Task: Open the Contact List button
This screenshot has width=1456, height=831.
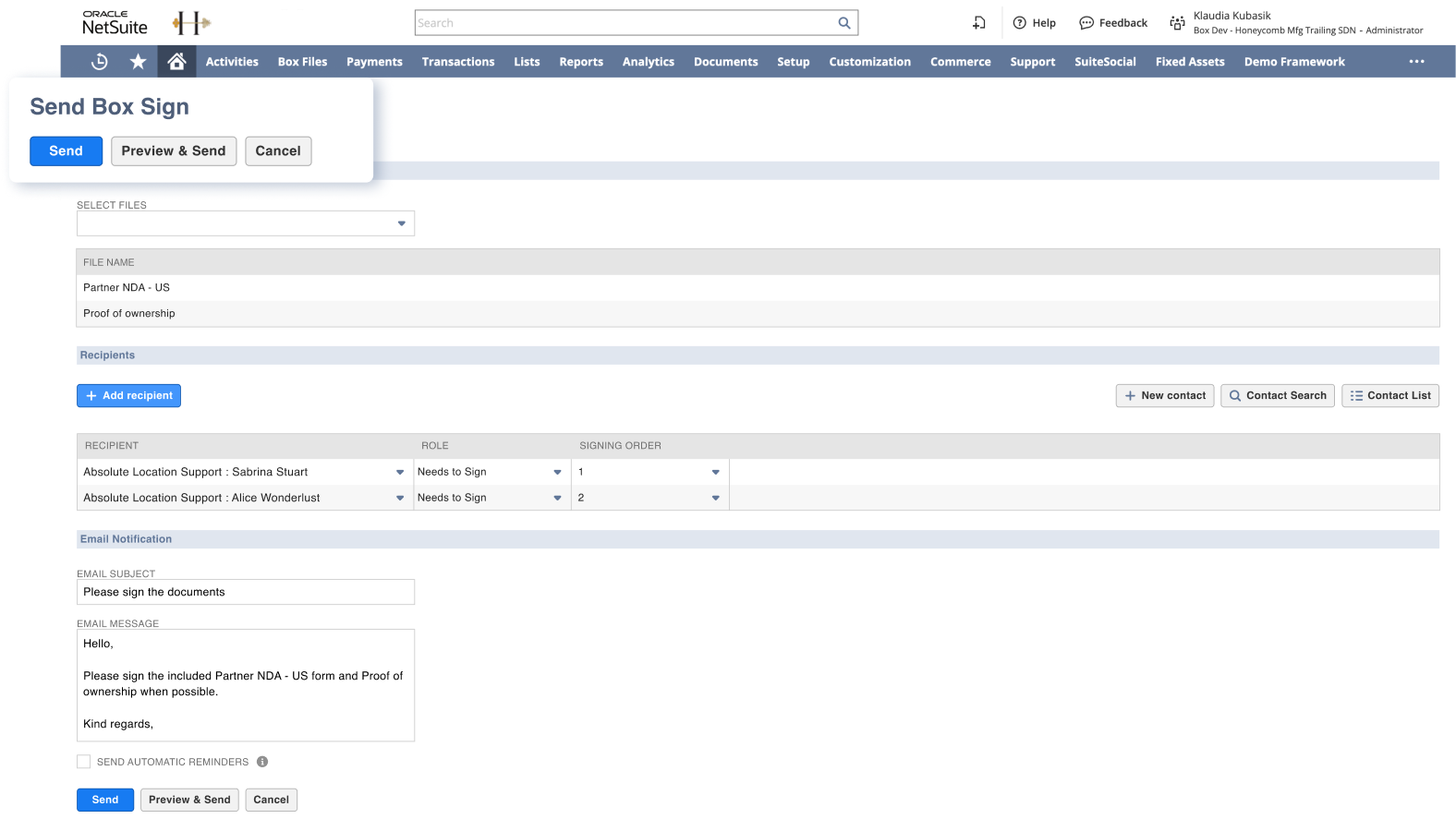Action: tap(1389, 395)
